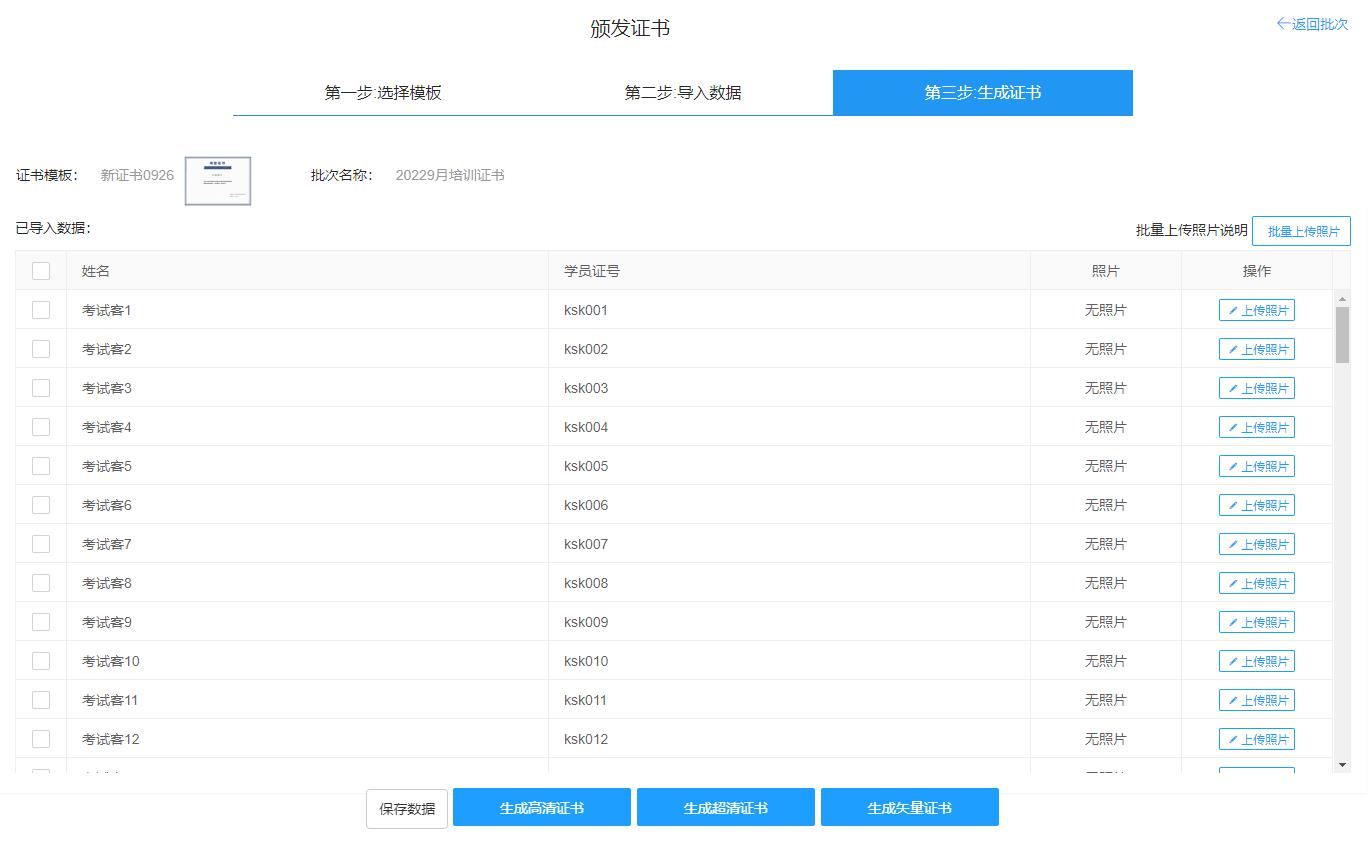Image resolution: width=1370 pixels, height=847 pixels.
Task: Open the 第二步:导入数据 tab
Action: click(683, 92)
